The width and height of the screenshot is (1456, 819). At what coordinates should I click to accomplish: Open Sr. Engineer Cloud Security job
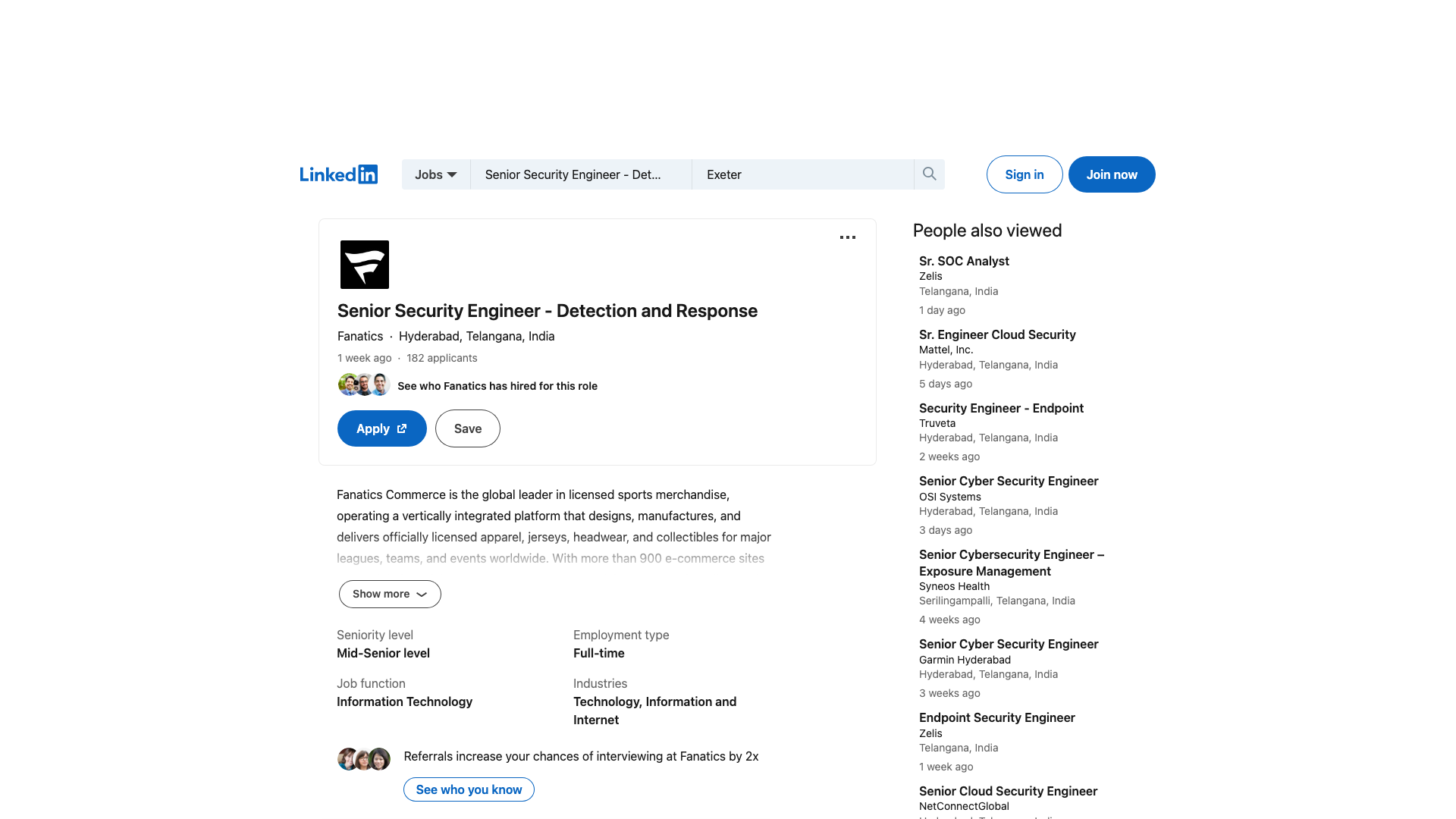coord(997,334)
